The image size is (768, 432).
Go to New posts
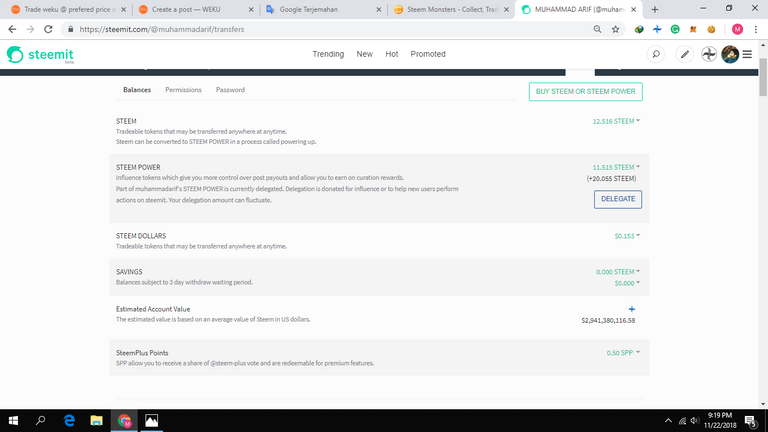click(364, 54)
